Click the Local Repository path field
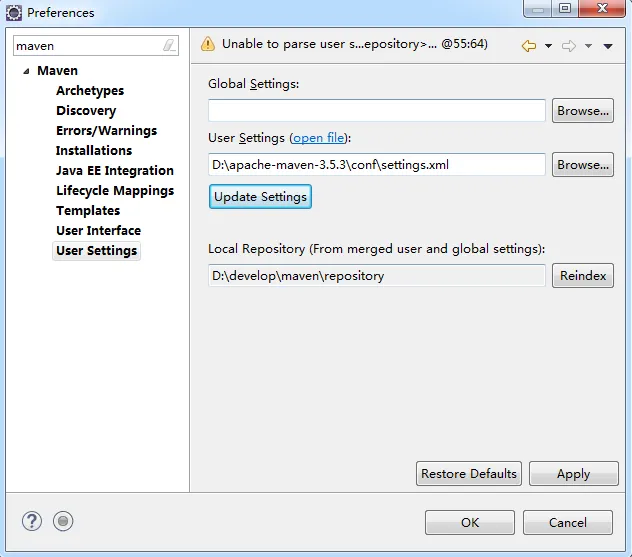This screenshot has width=632, height=557. [377, 276]
